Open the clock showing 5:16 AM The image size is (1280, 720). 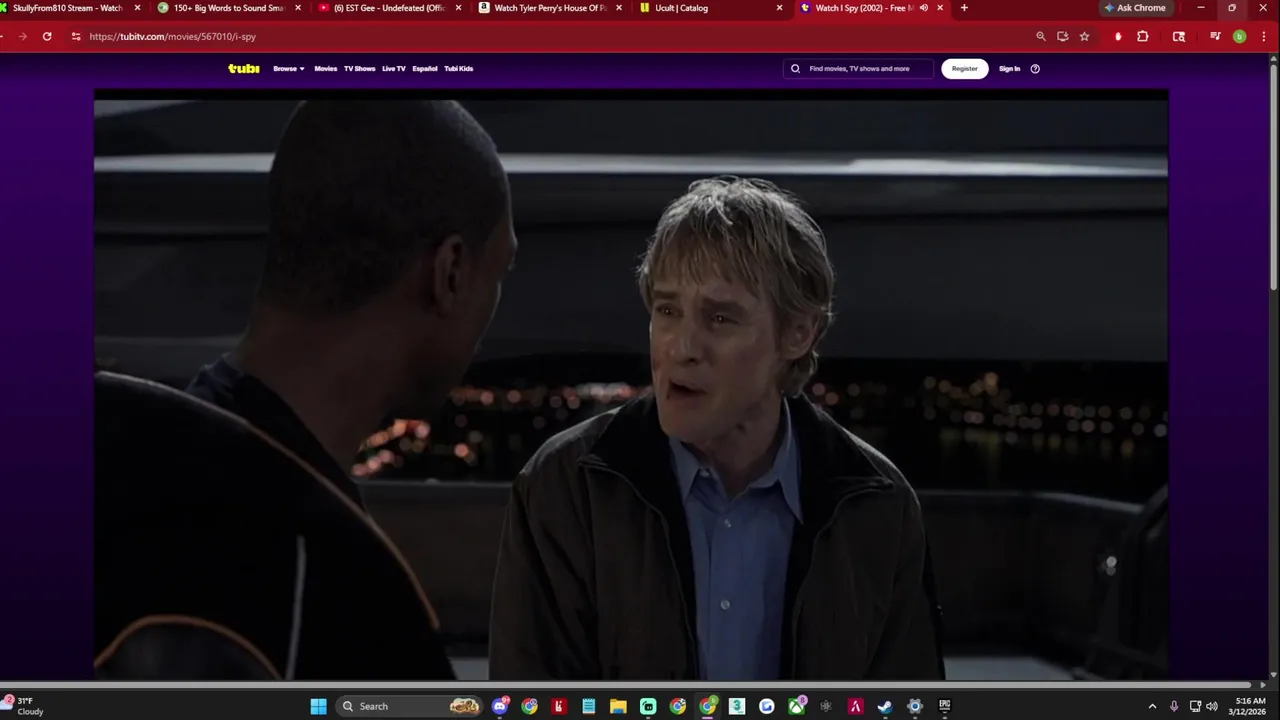click(1250, 706)
